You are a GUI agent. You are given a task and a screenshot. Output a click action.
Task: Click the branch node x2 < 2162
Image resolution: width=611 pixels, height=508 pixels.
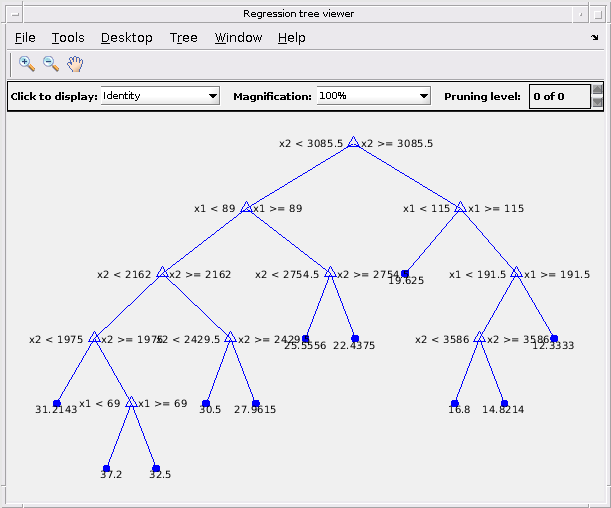[x=162, y=273]
